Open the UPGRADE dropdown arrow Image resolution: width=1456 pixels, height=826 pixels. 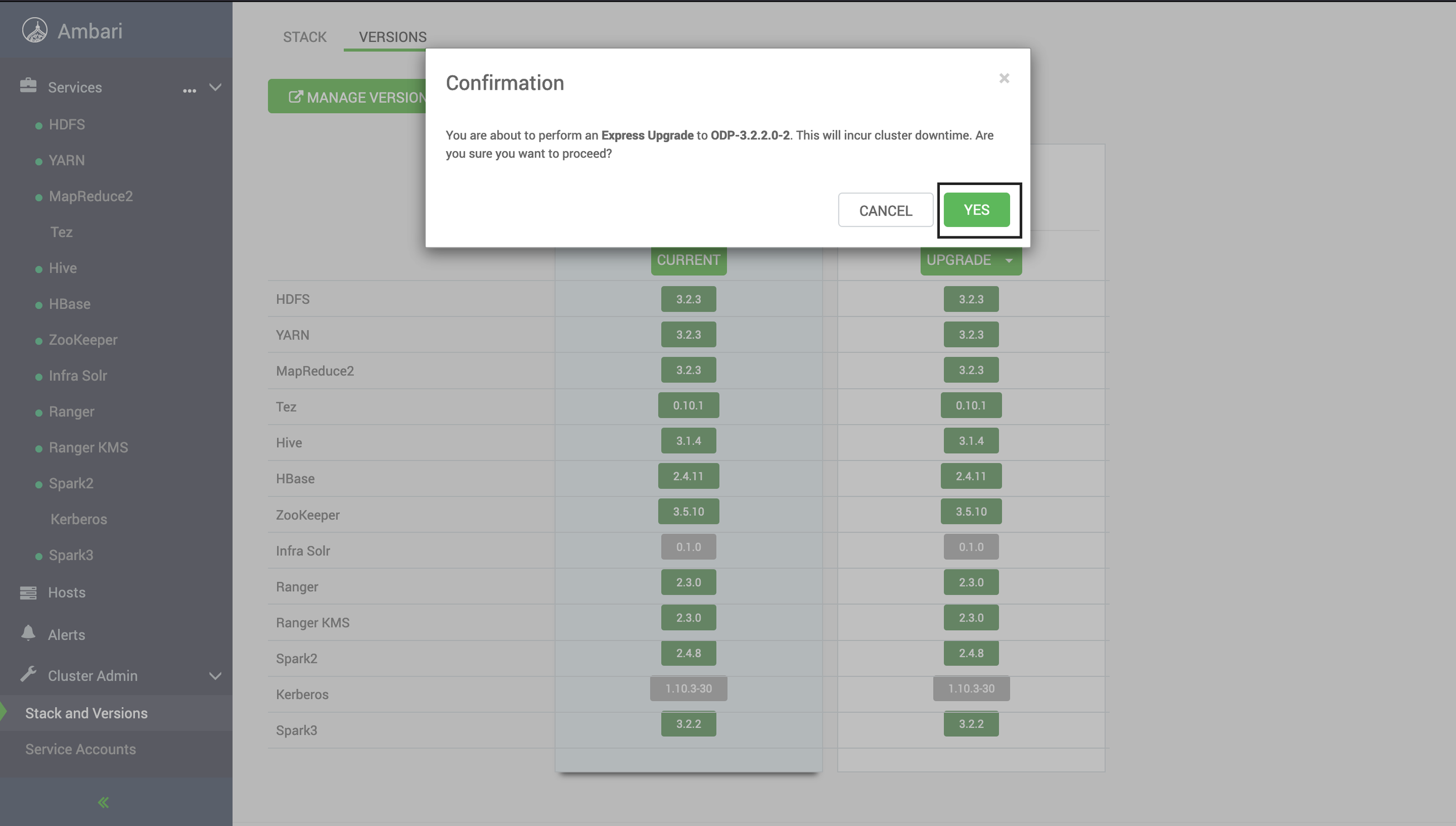point(1008,260)
